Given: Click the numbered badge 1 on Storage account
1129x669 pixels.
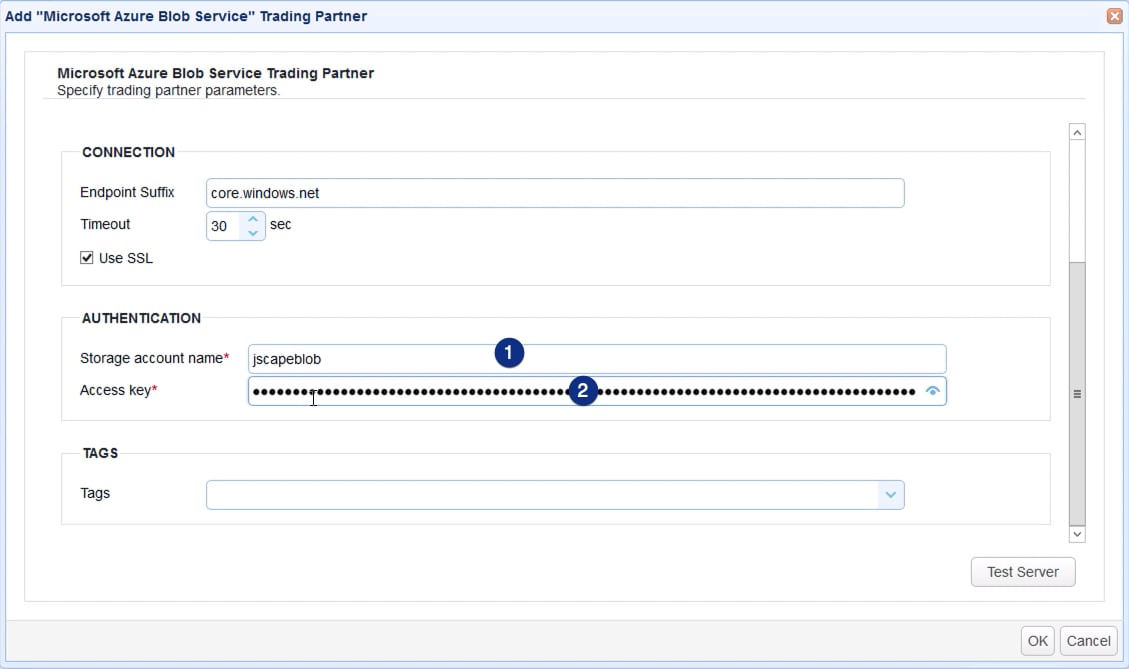Looking at the screenshot, I should [x=509, y=353].
